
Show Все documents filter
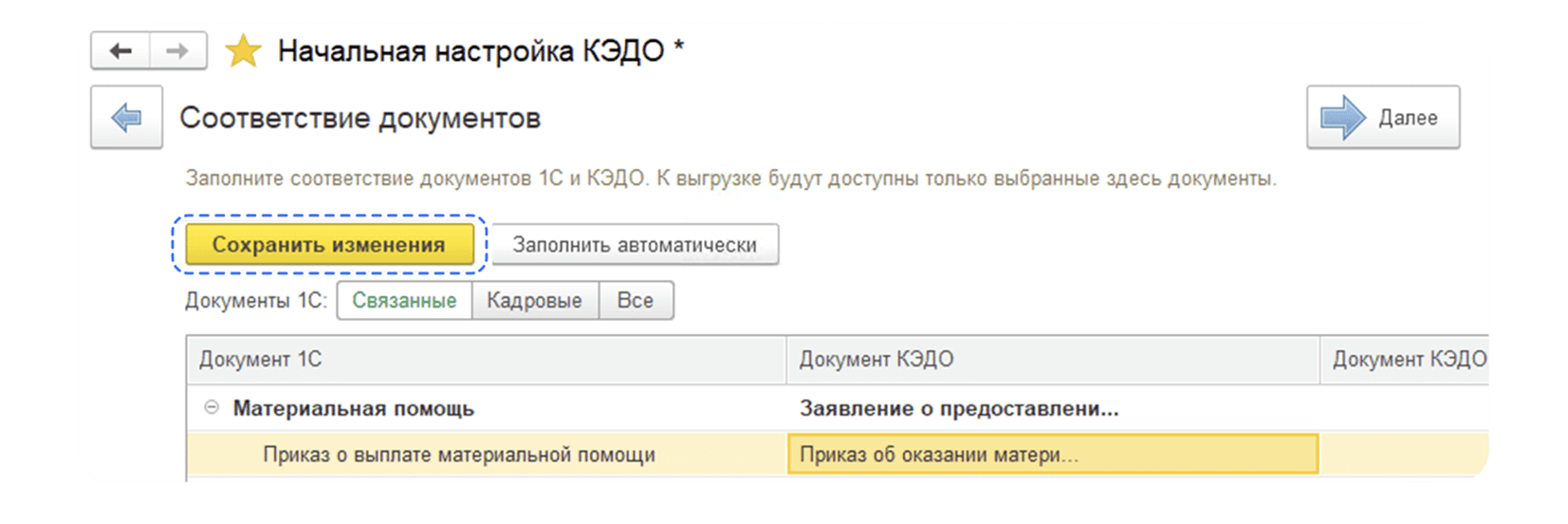pos(636,300)
